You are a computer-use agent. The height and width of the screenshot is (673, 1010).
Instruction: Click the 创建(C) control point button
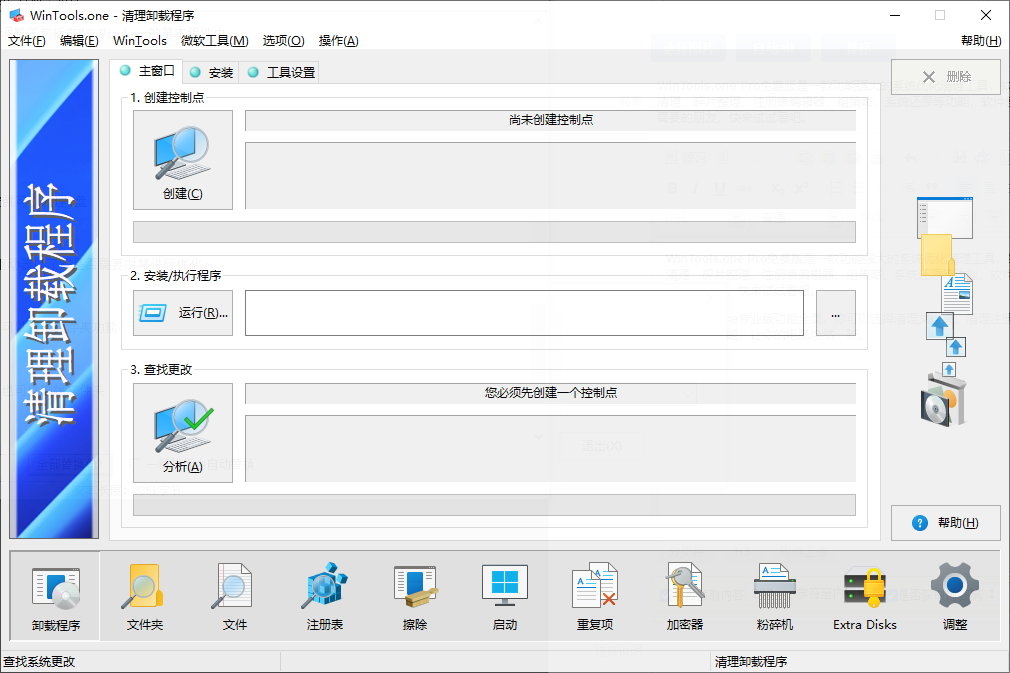pos(182,160)
